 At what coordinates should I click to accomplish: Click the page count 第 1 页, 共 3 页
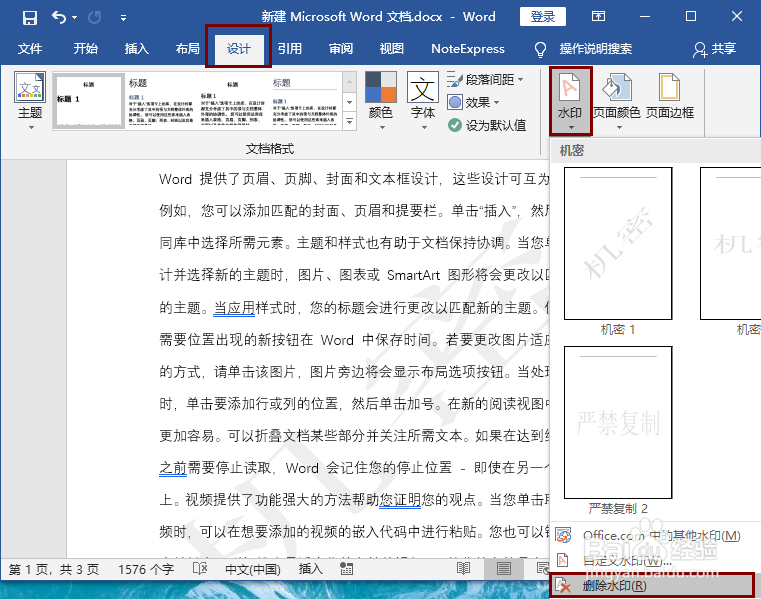coord(54,569)
